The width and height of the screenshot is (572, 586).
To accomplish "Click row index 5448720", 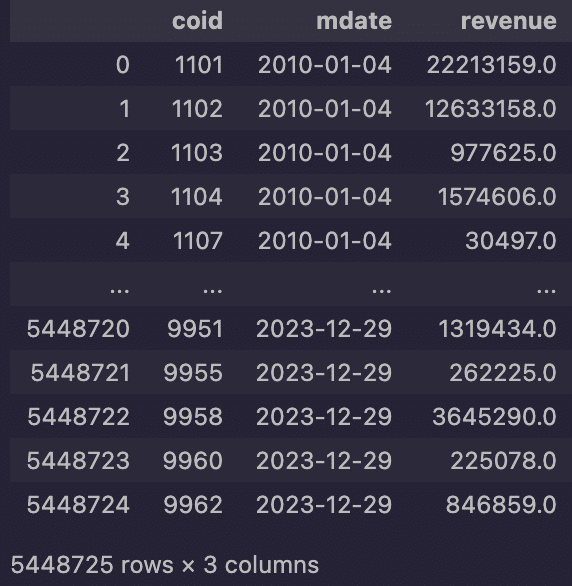I will coord(78,329).
